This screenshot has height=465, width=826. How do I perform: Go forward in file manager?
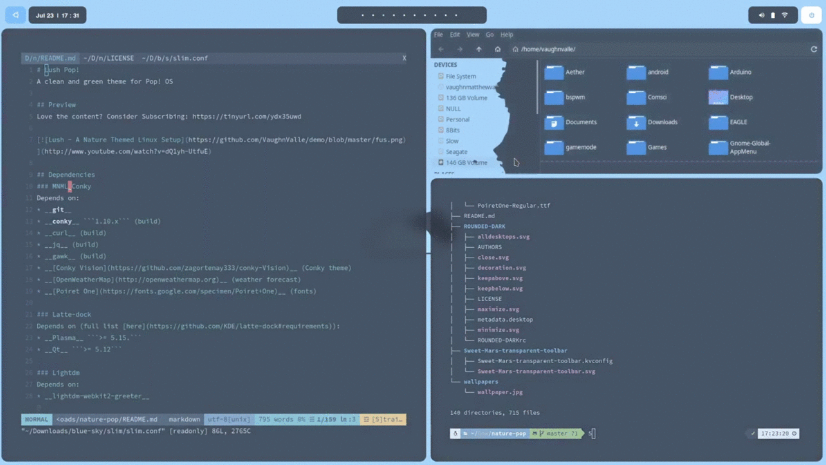click(460, 49)
